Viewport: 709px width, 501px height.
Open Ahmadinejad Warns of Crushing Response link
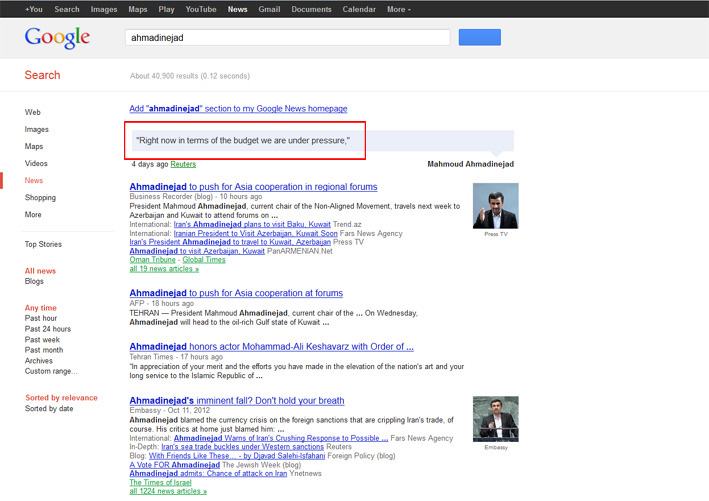pos(281,438)
